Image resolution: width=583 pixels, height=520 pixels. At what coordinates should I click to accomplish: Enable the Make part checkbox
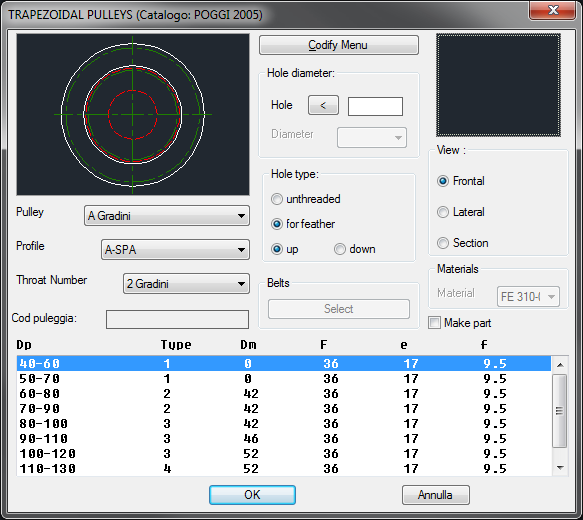[434, 323]
